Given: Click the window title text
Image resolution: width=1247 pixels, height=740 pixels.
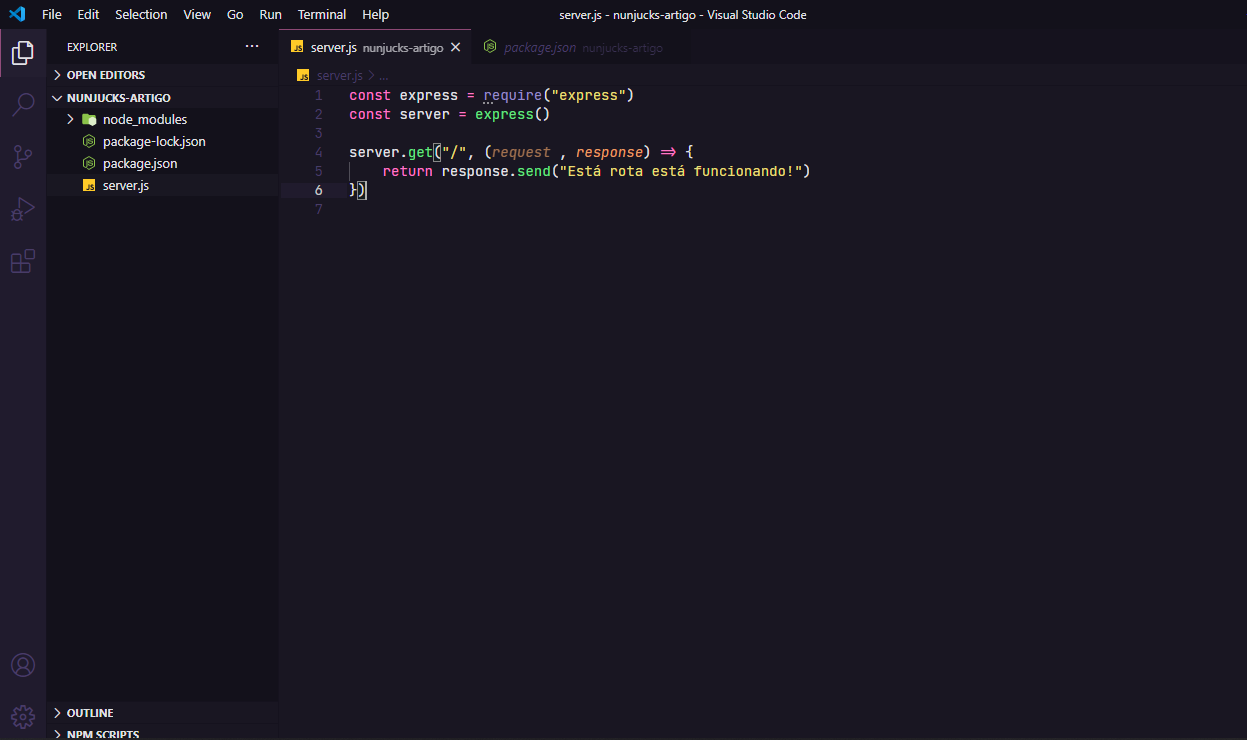Looking at the screenshot, I should click(x=683, y=14).
